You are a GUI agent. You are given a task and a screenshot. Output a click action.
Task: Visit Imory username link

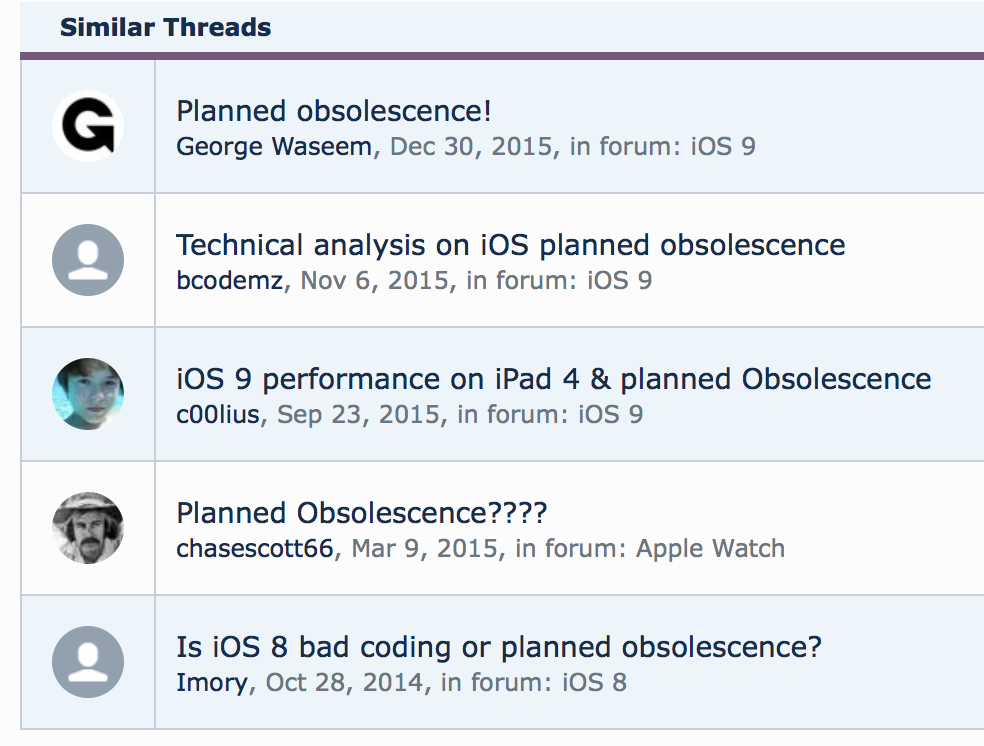click(x=212, y=683)
